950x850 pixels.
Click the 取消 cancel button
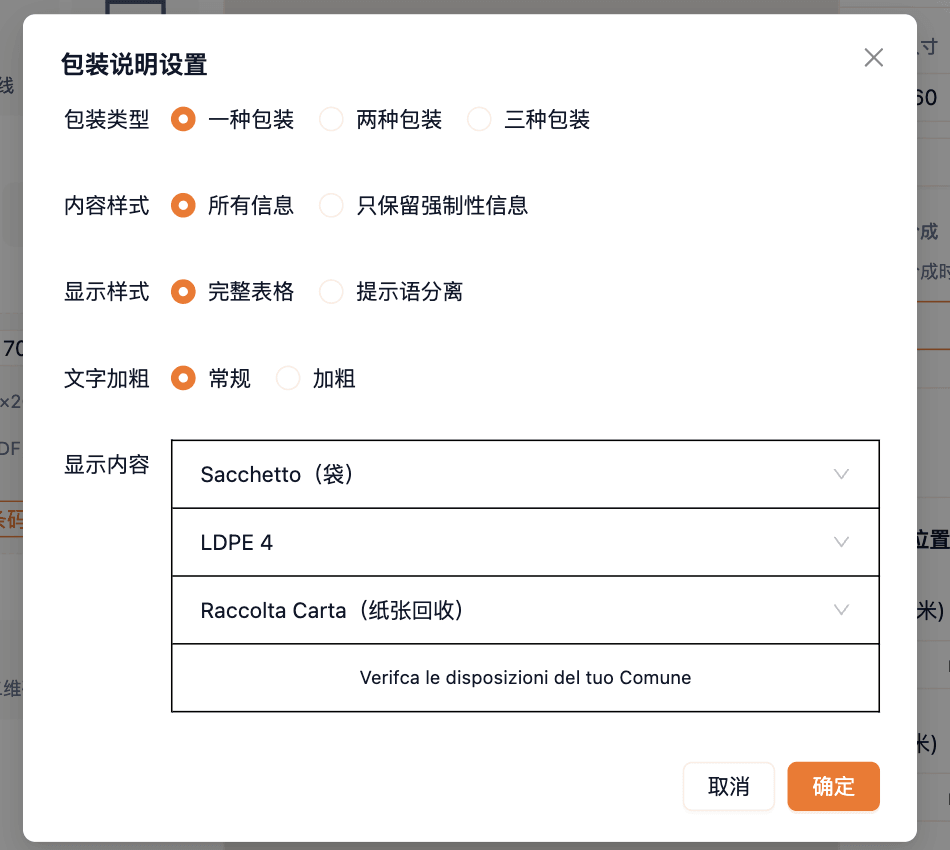728,786
